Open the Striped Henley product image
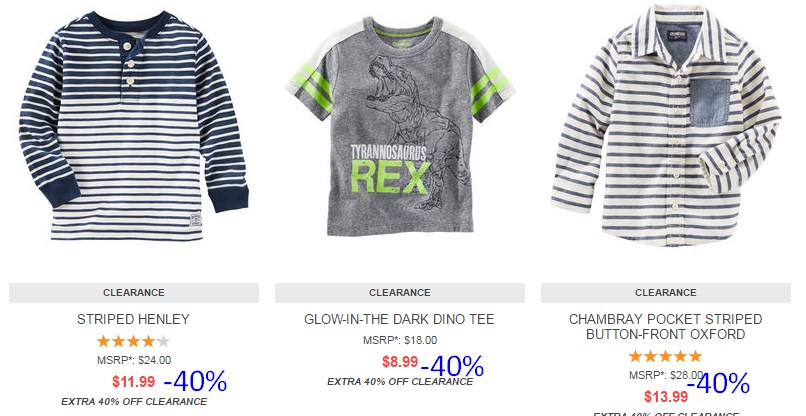The height and width of the screenshot is (416, 806). pyautogui.click(x=134, y=125)
